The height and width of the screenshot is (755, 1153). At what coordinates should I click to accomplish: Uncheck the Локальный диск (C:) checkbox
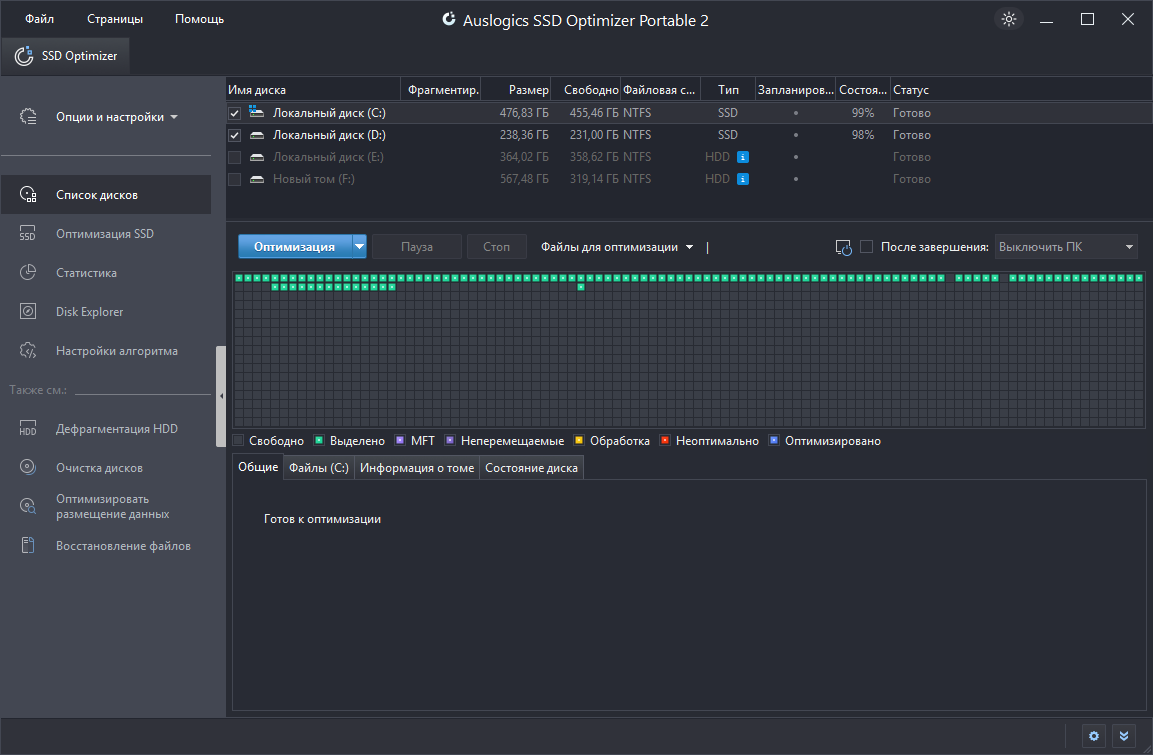[235, 113]
